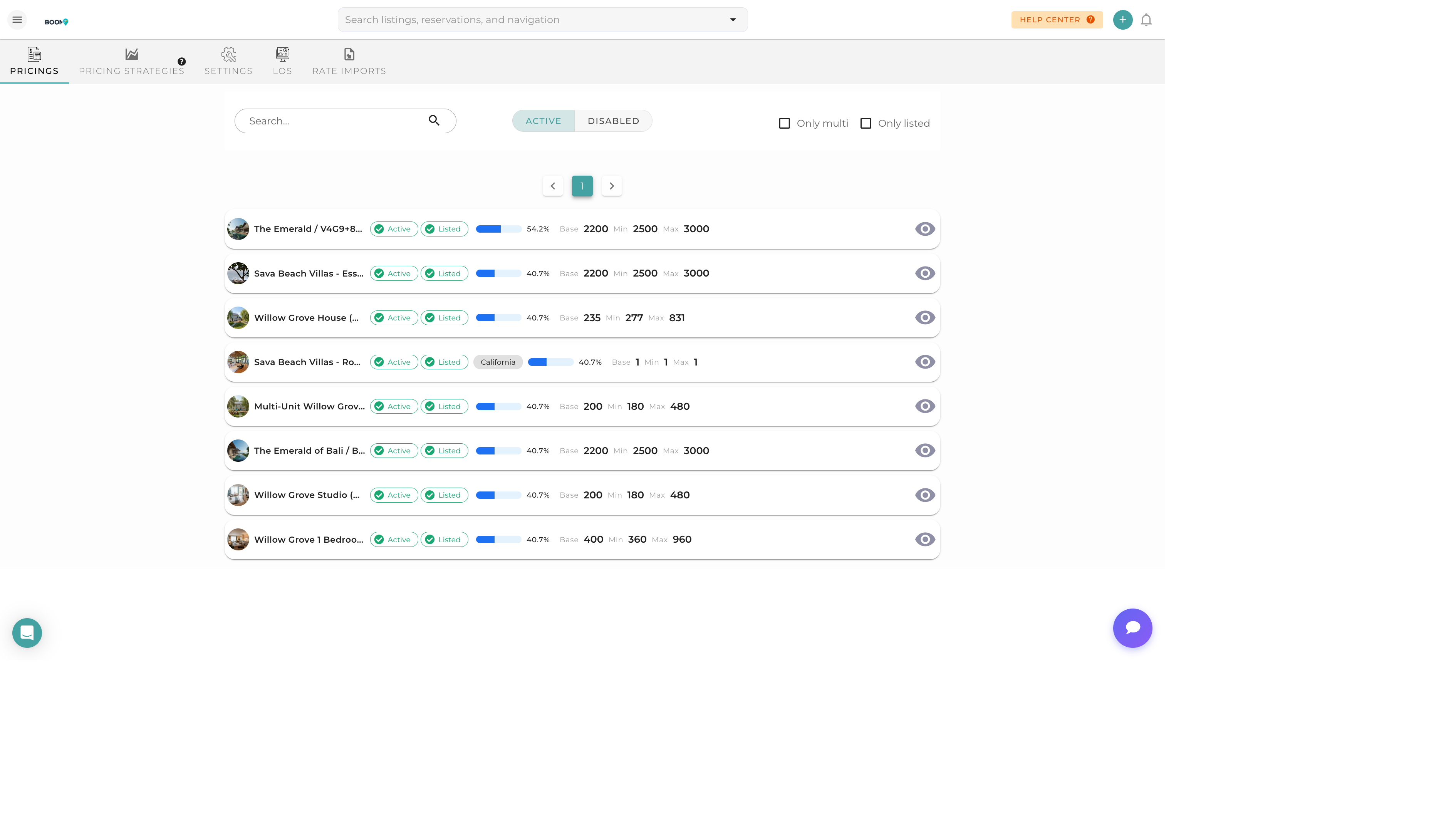Enable the Only listed checkbox
Screen dimensions: 1456x825
click(x=866, y=123)
